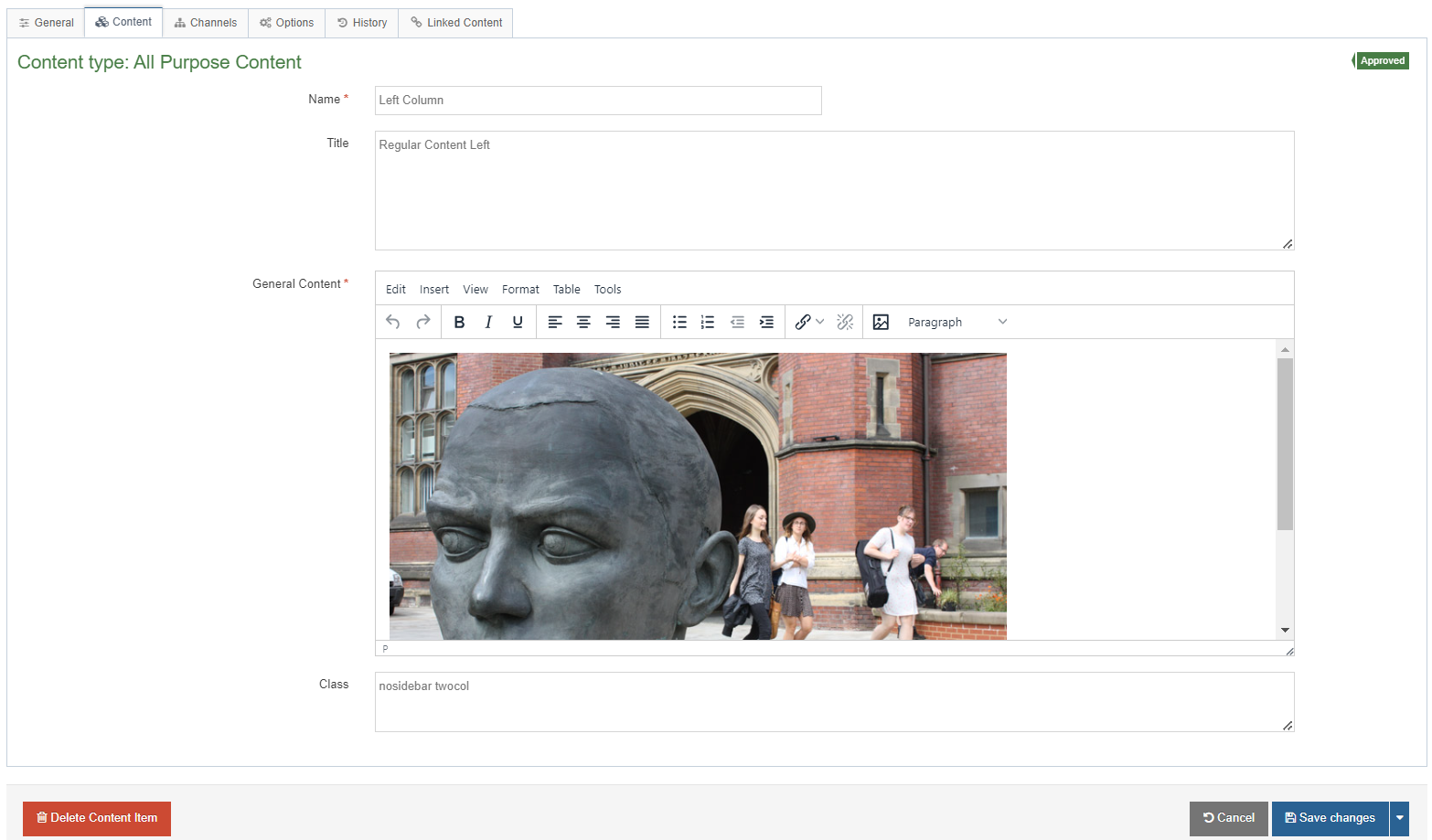Click the remove link icon
Viewport: 1432px width, 840px height.
[x=845, y=322]
